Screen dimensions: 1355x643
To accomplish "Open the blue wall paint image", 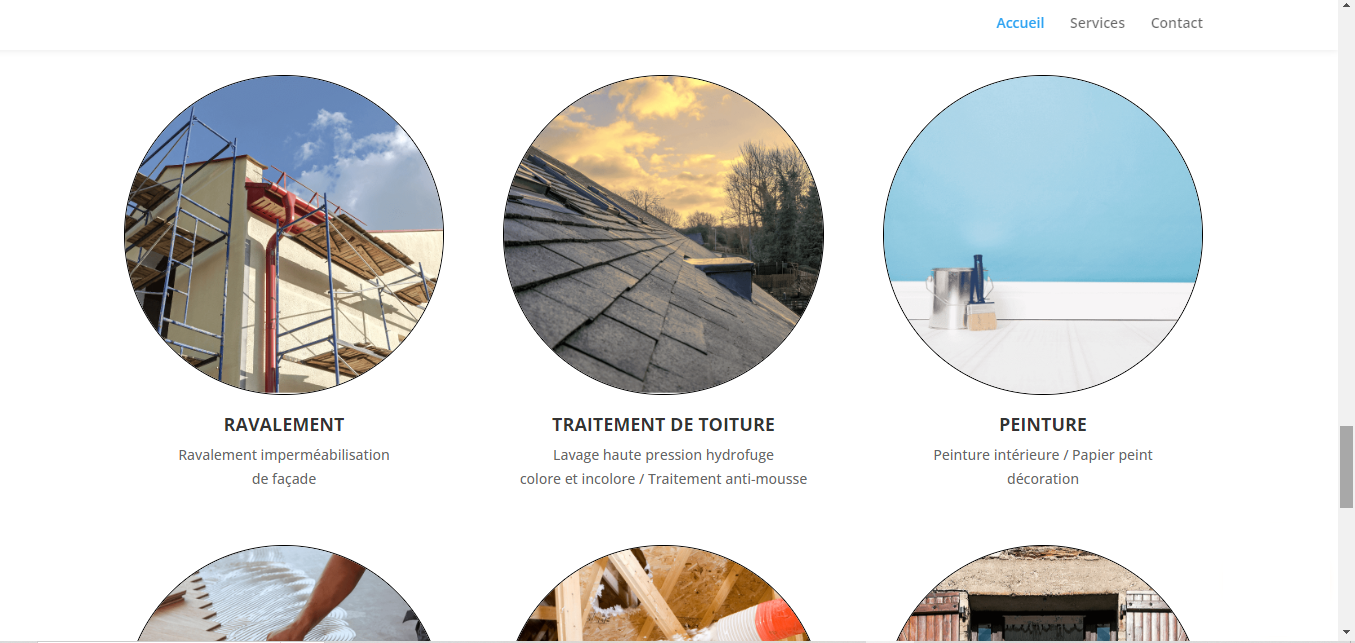I will 1043,235.
